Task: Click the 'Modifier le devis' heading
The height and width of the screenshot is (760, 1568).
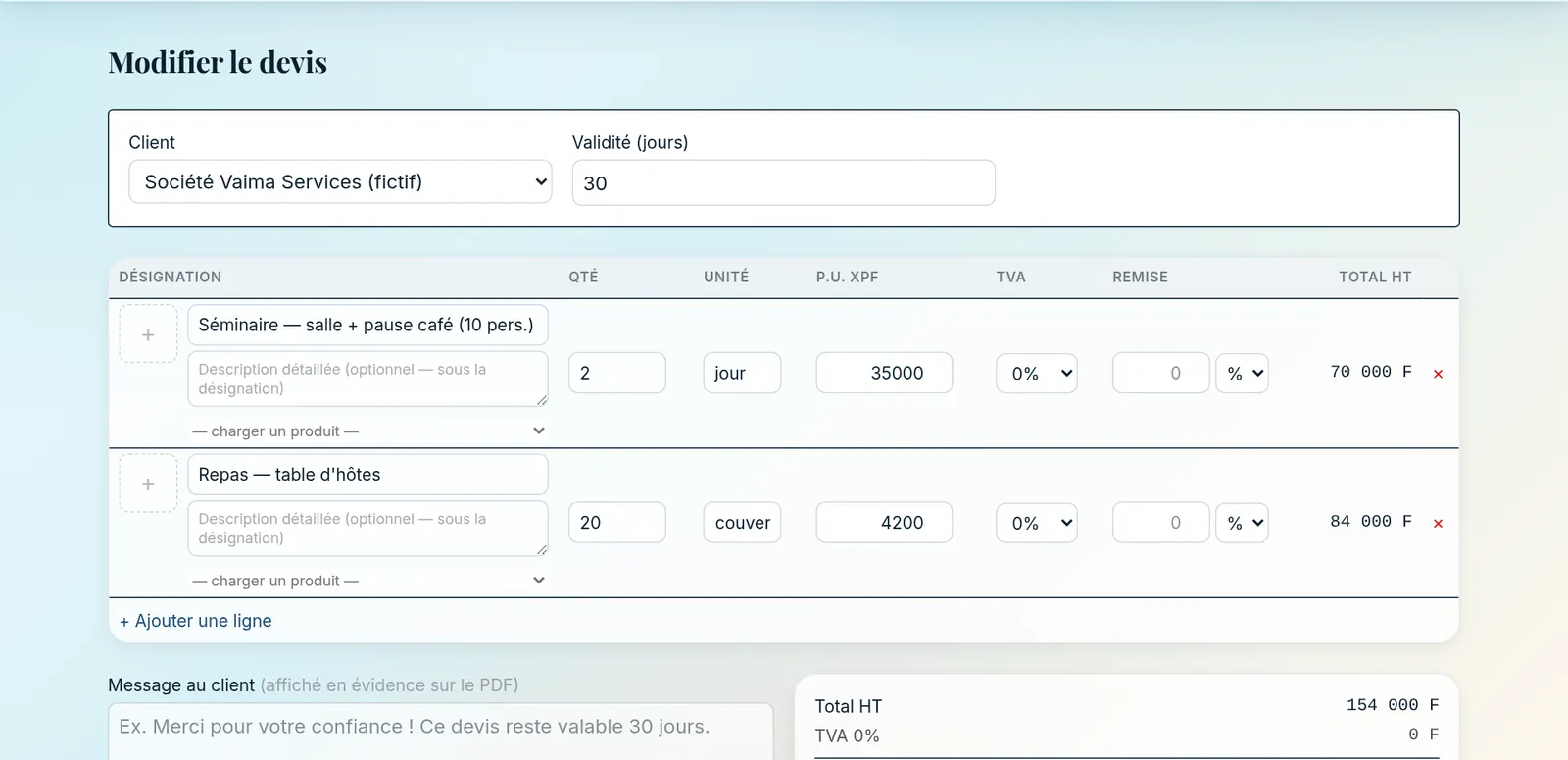Action: (x=218, y=62)
